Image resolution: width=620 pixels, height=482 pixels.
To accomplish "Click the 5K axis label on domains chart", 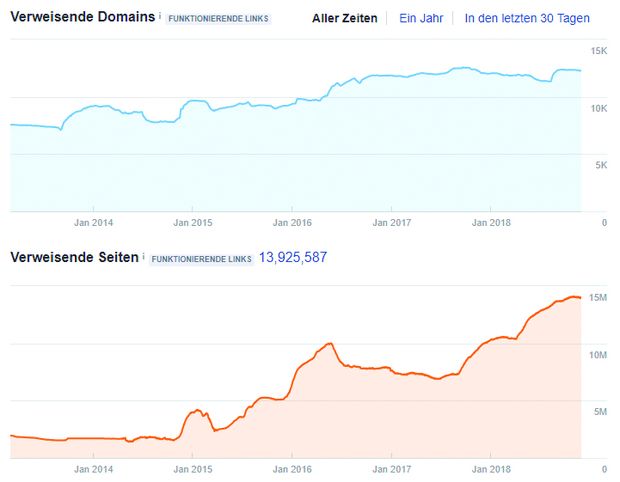I will (601, 165).
